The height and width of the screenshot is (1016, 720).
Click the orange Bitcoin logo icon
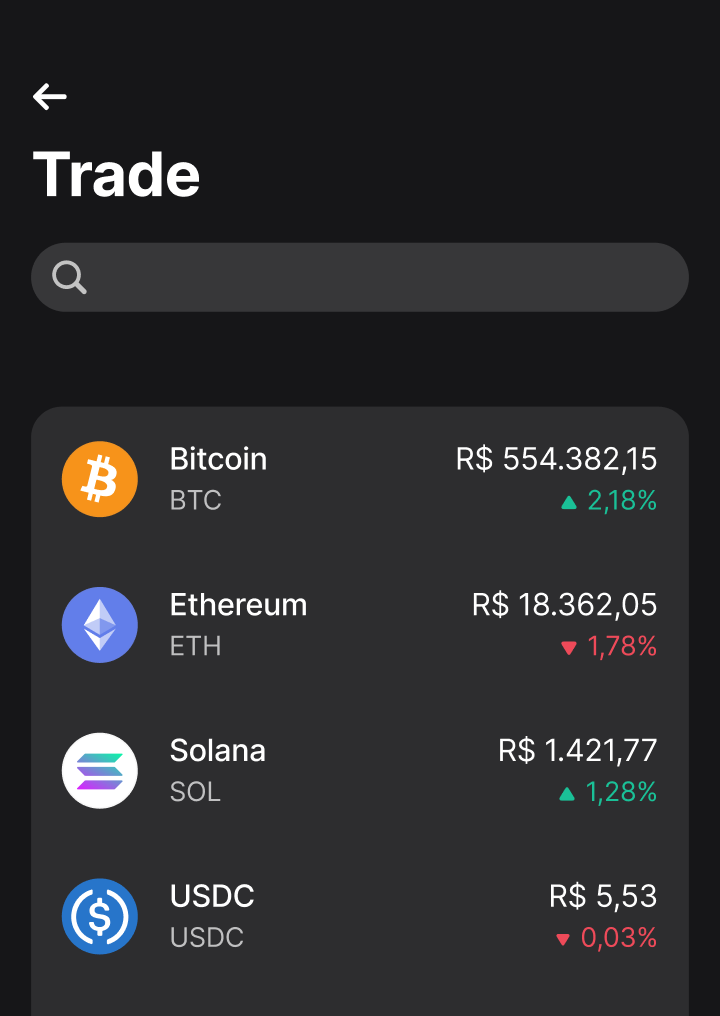coord(100,479)
